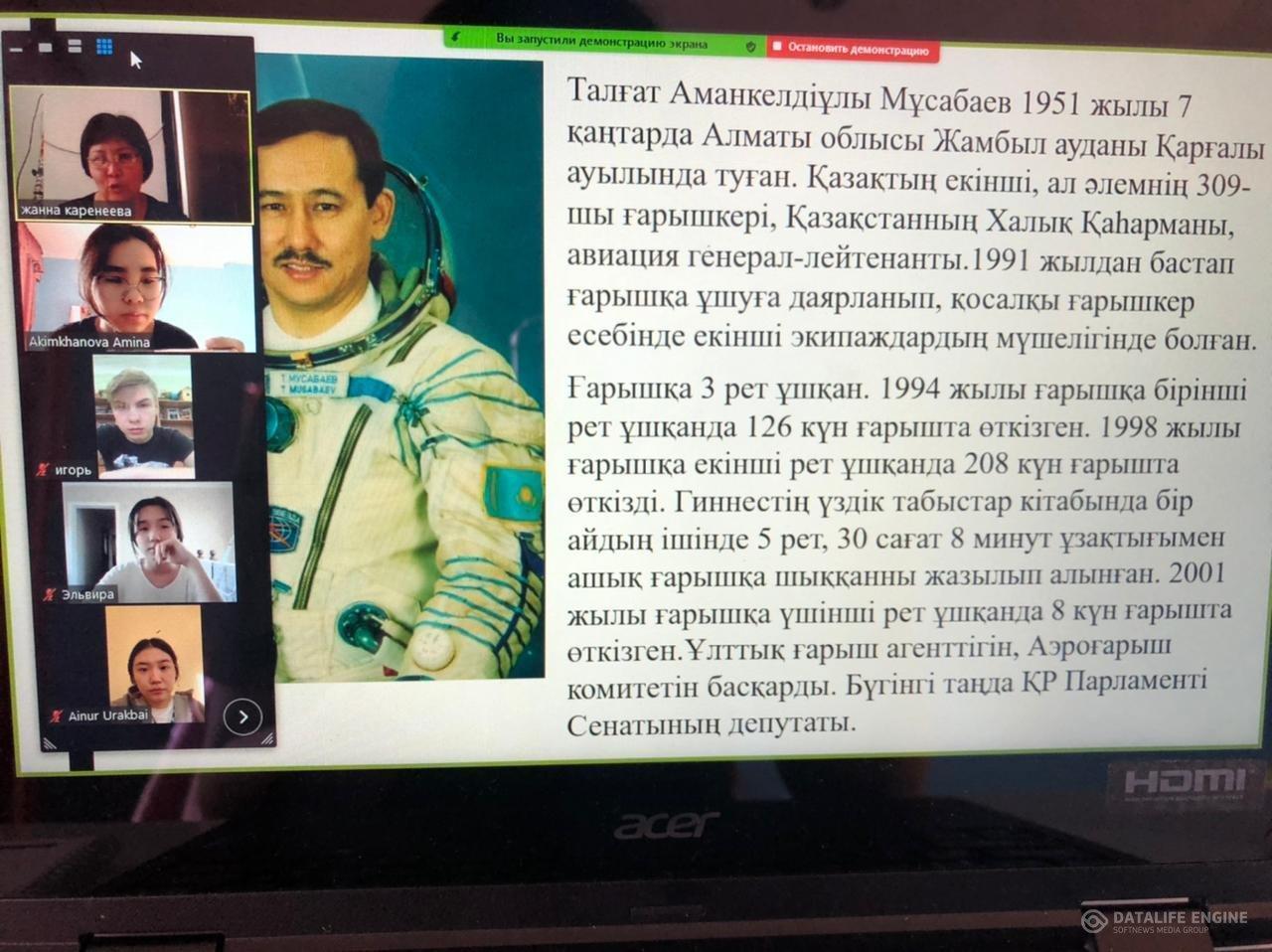Image resolution: width=1272 pixels, height=952 pixels.
Task: Select the blue grid gallery view icon
Action: tap(104, 47)
